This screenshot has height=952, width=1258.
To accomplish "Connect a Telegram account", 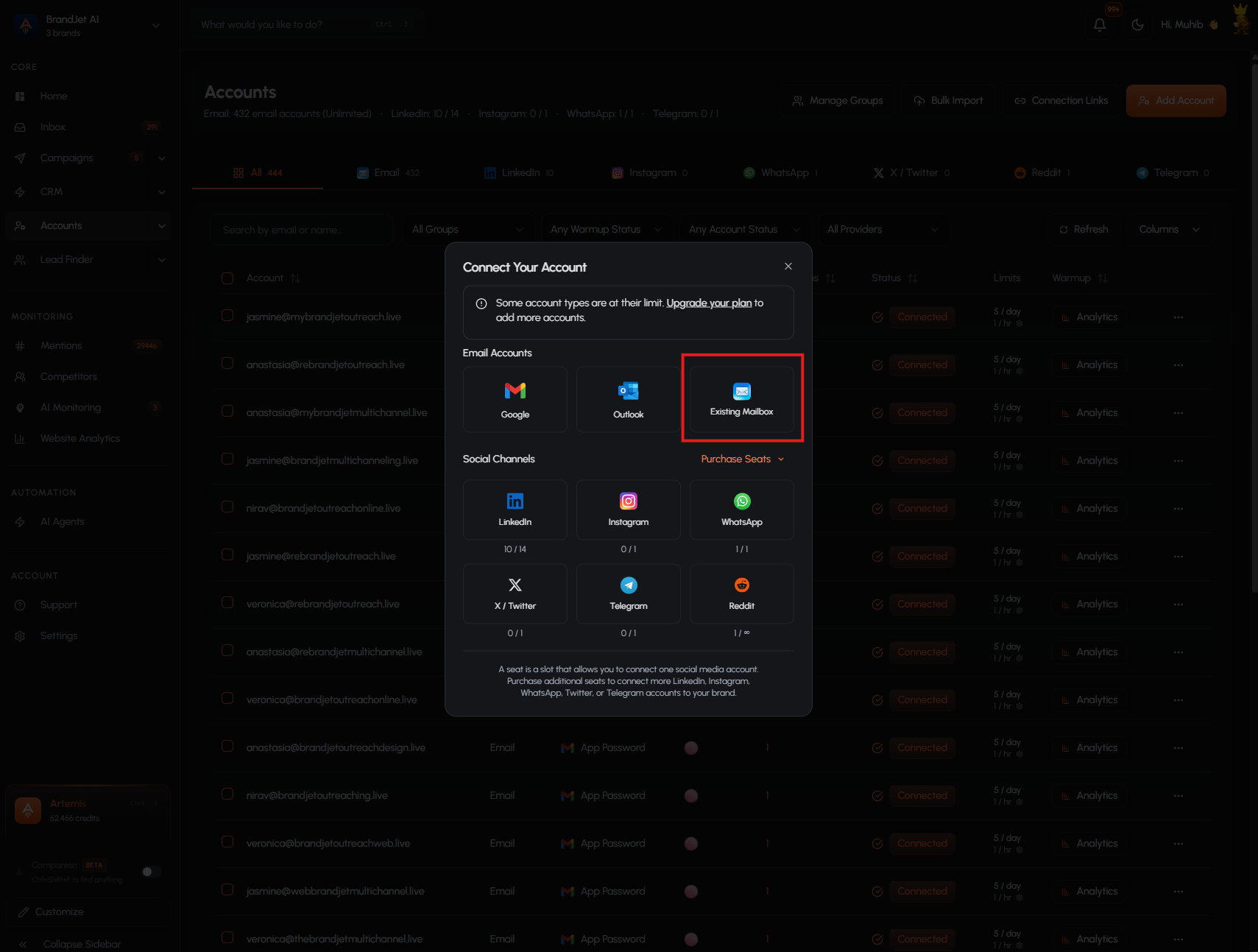I will pyautogui.click(x=629, y=593).
